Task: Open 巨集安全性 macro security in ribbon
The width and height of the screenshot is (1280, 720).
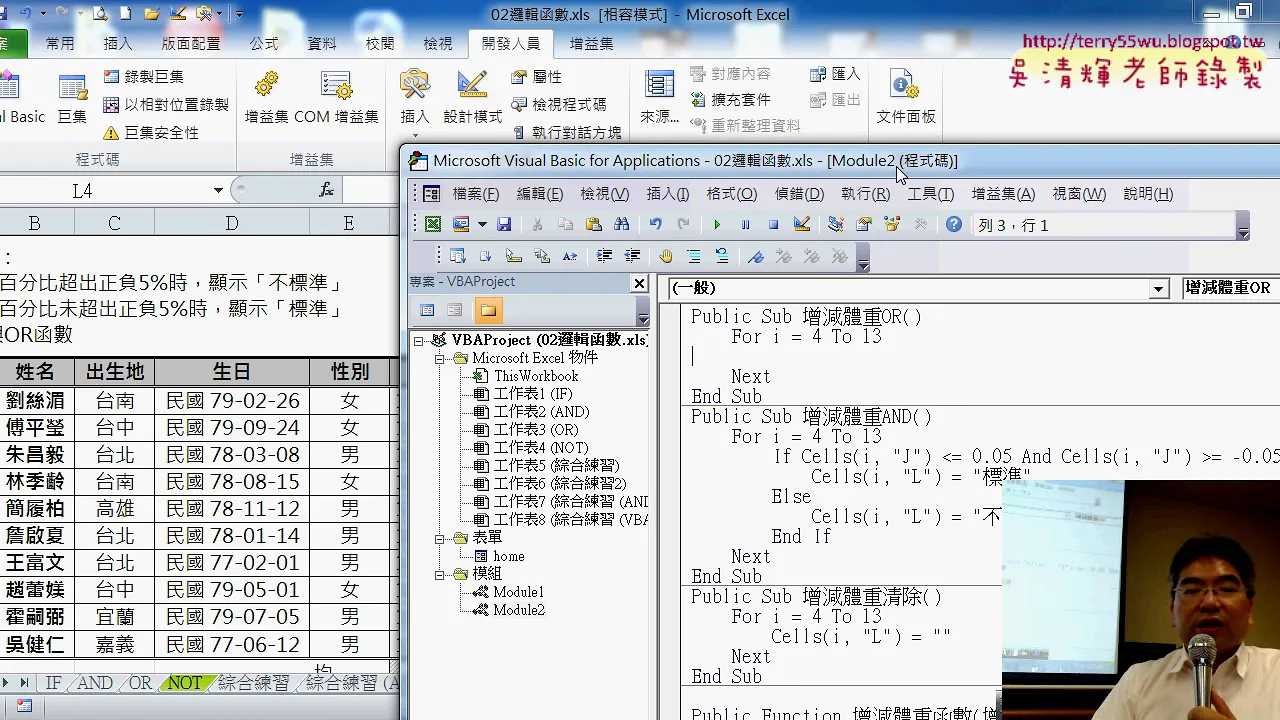Action: point(151,133)
